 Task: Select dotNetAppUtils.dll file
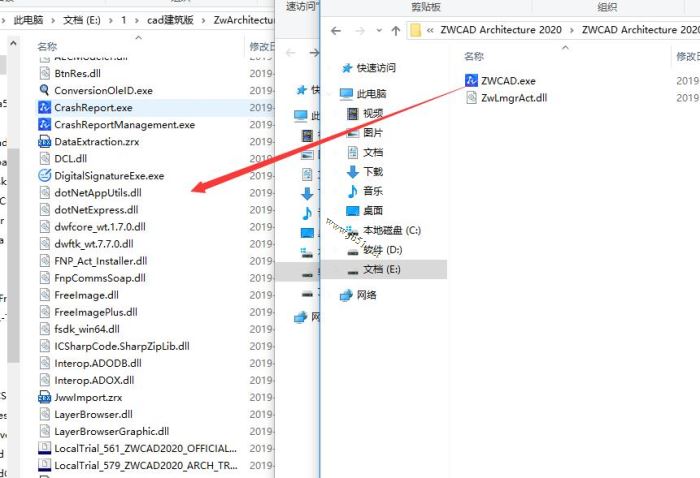point(98,193)
